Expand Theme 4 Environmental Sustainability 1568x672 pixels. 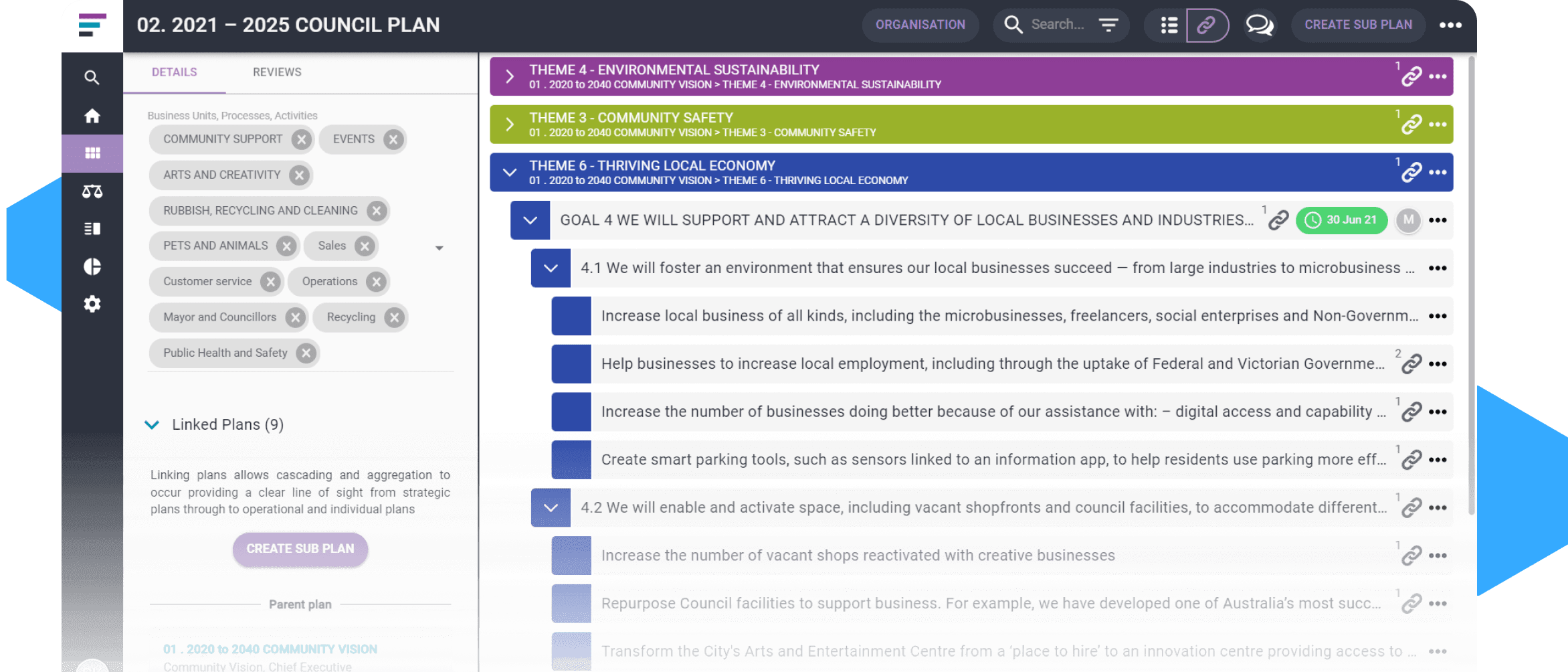pyautogui.click(x=510, y=76)
